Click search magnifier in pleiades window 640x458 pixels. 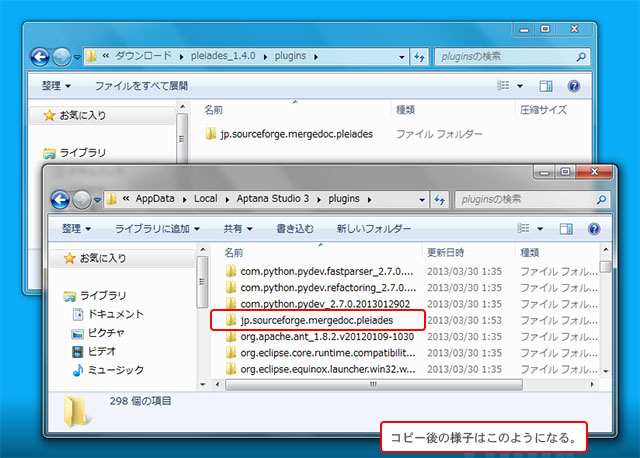pos(581,57)
